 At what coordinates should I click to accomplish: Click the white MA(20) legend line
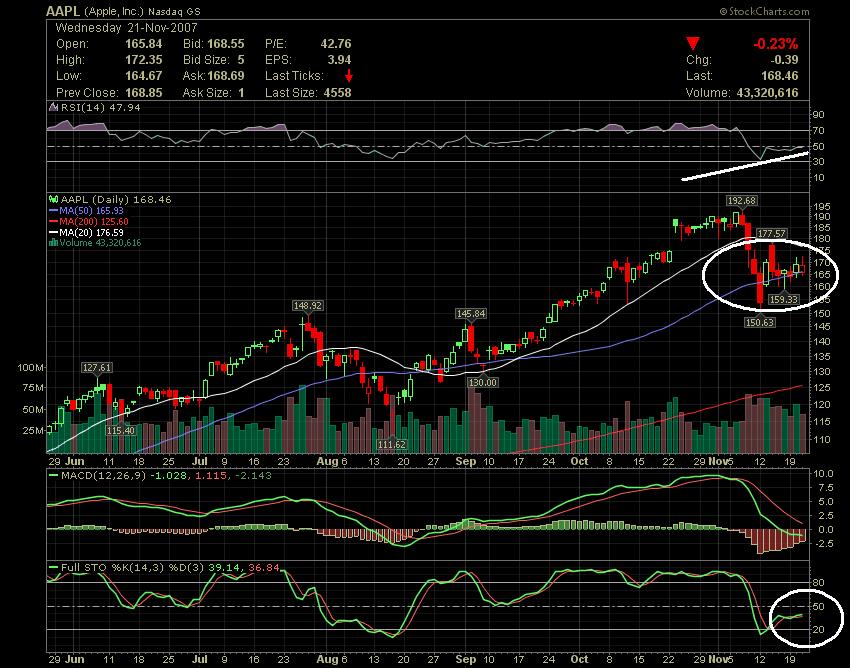53,233
